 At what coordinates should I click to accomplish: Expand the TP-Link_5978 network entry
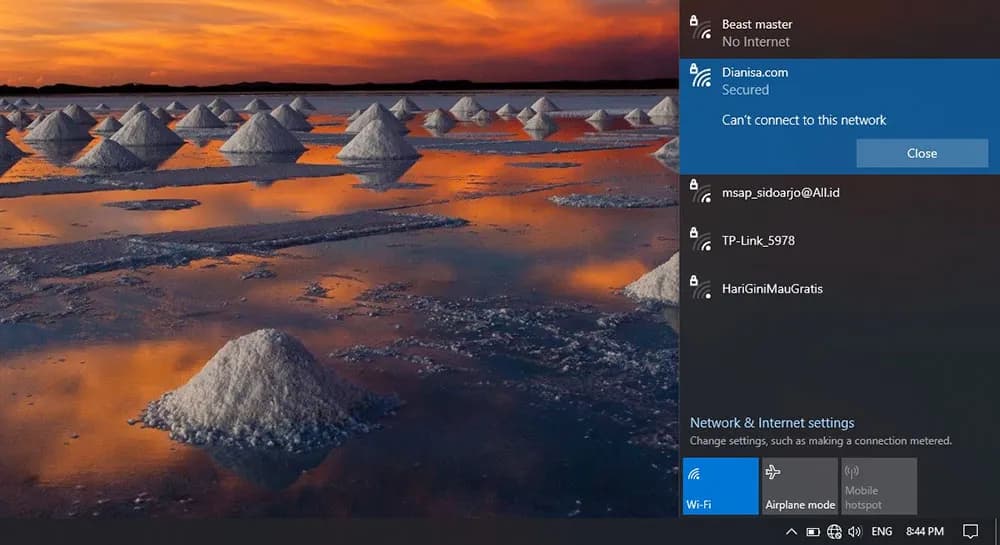click(758, 241)
